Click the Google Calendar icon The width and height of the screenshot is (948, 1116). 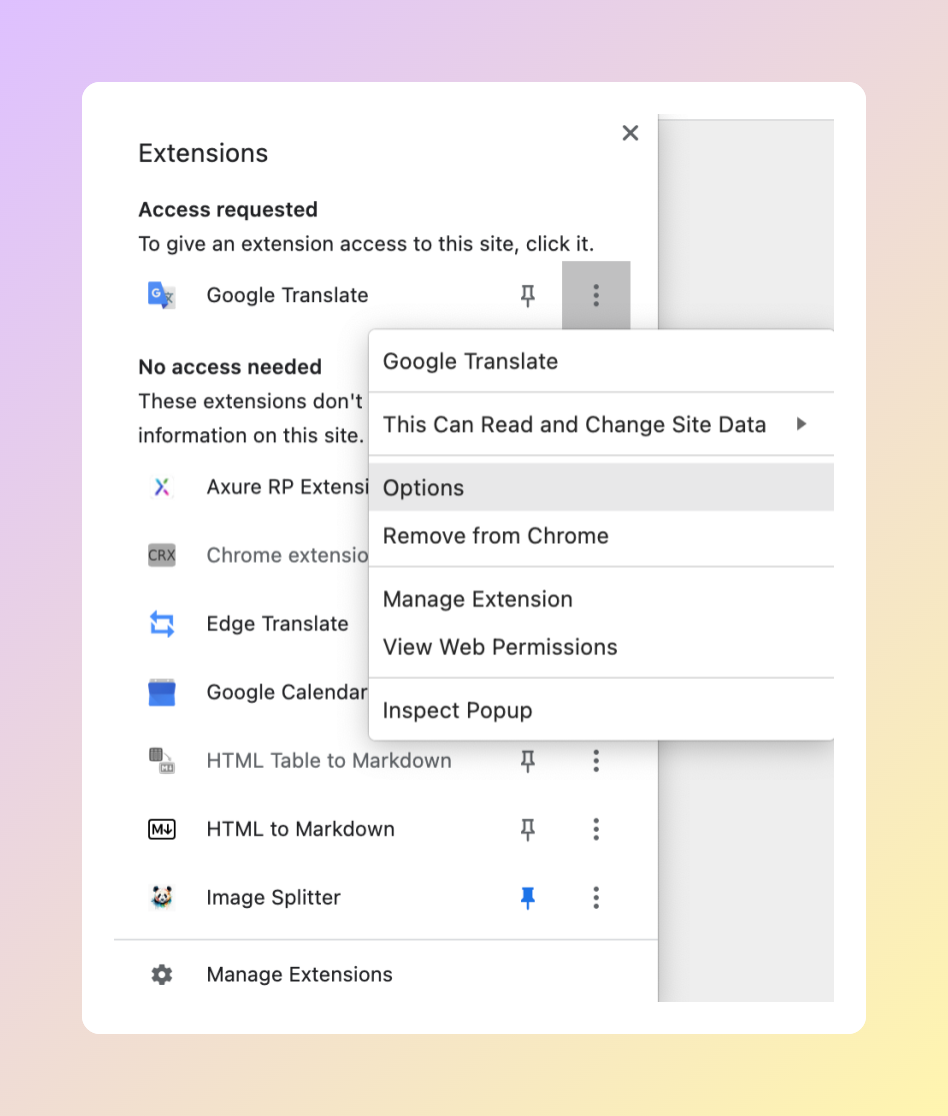click(162, 692)
